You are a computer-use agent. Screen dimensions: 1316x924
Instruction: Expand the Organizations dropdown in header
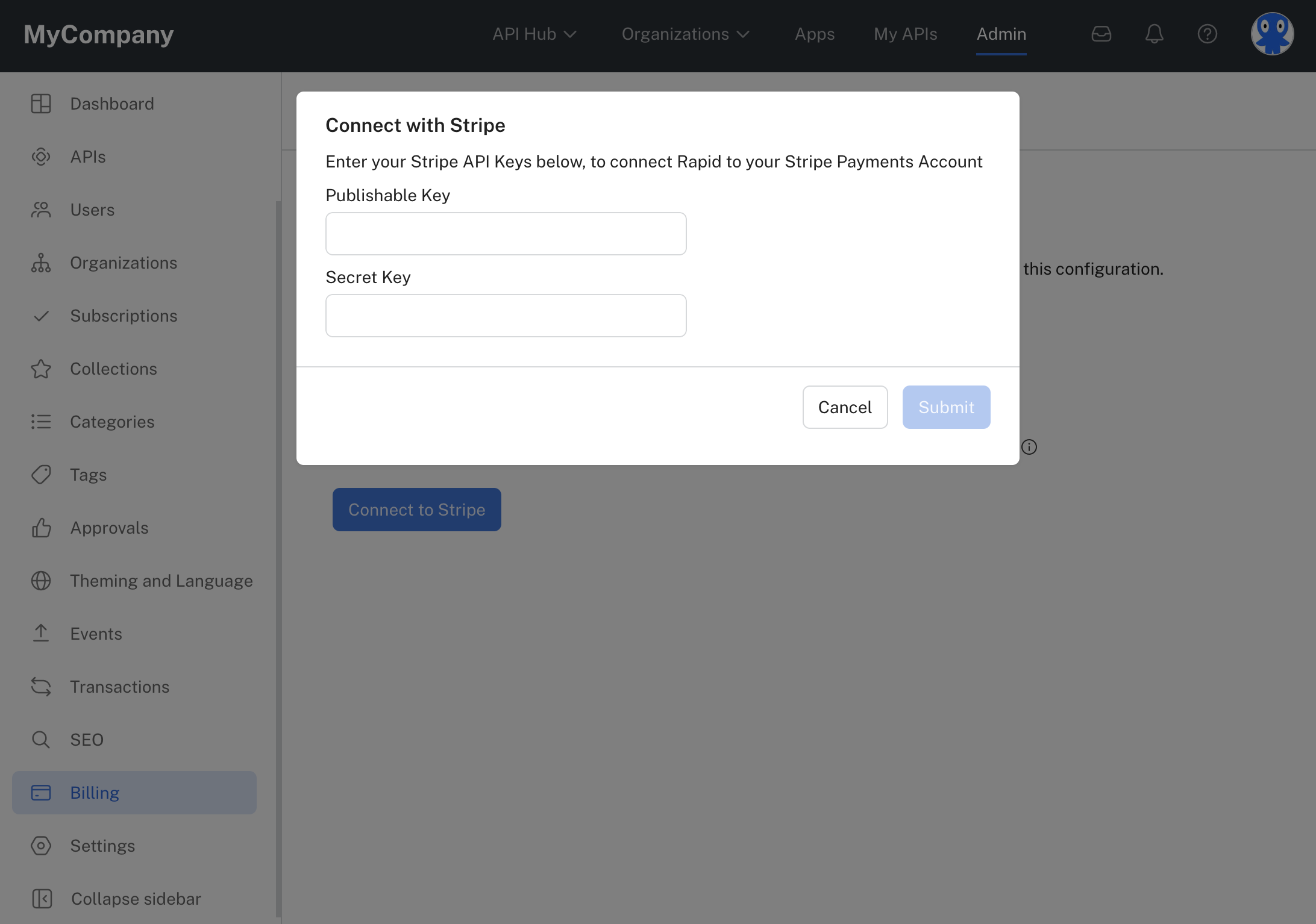[x=685, y=34]
